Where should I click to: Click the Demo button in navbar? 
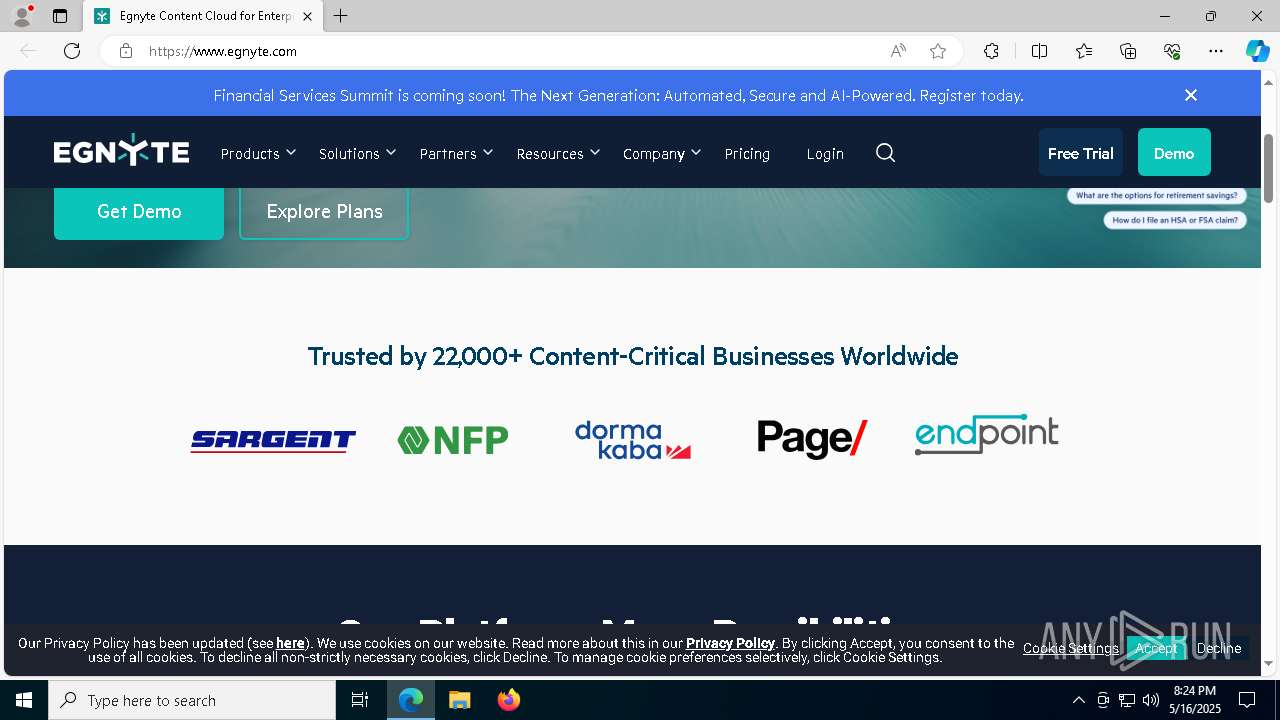click(x=1174, y=153)
